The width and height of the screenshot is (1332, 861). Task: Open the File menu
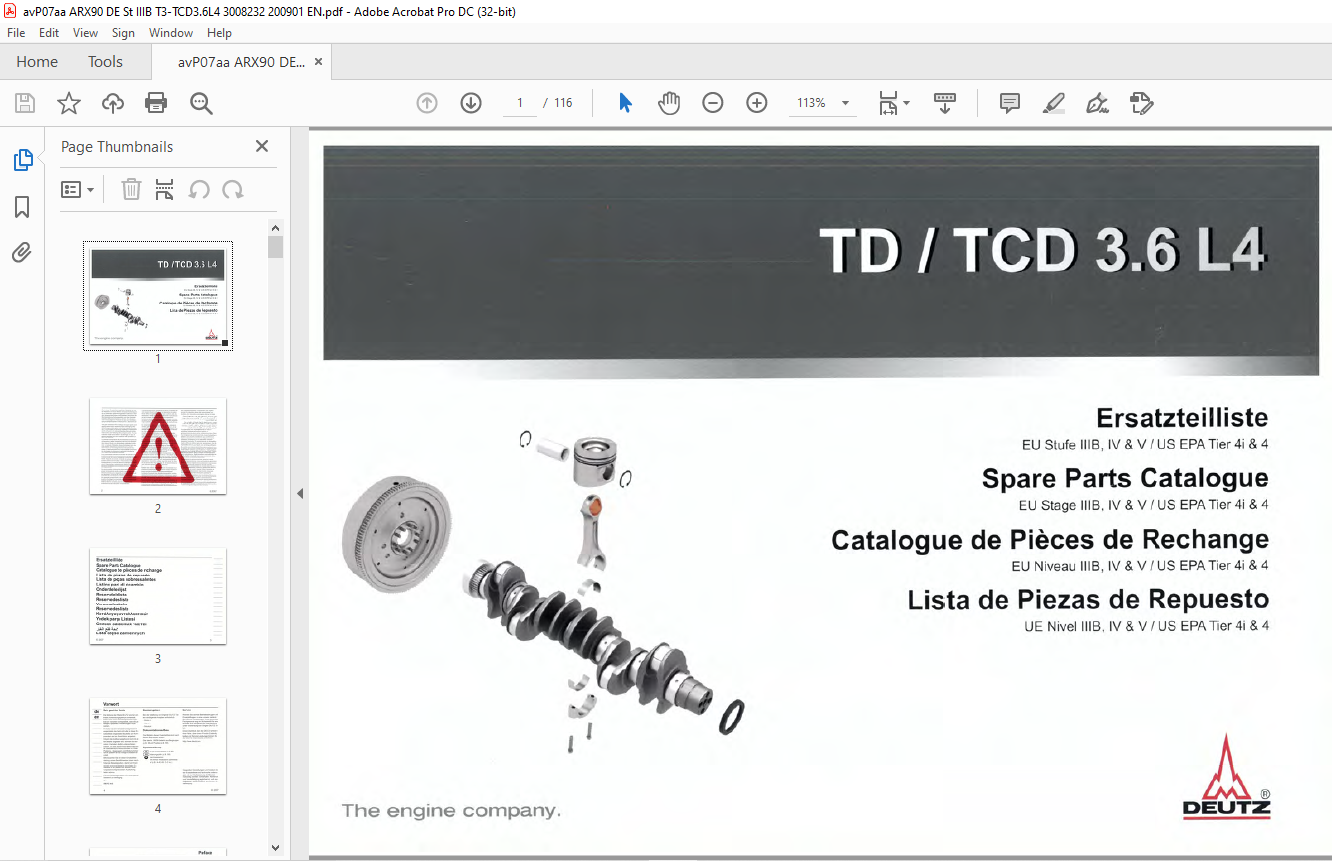click(x=16, y=33)
